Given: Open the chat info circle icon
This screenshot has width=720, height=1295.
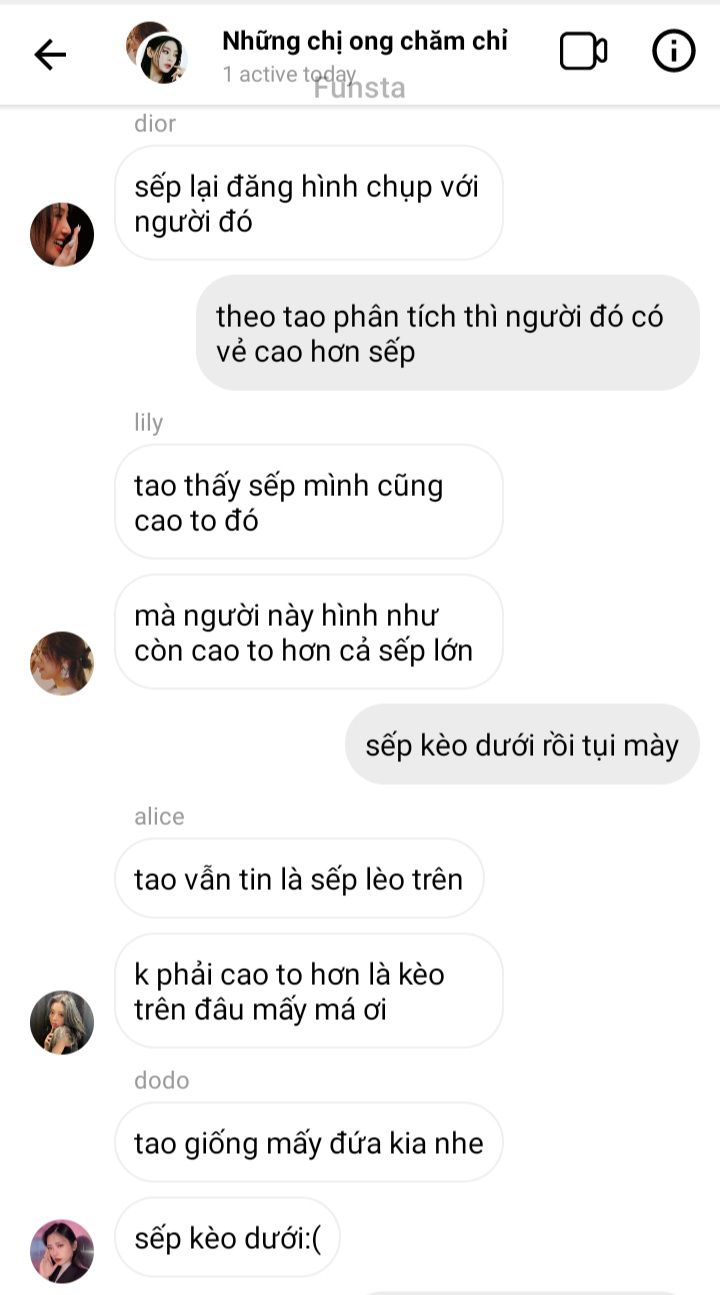Looking at the screenshot, I should pos(674,51).
